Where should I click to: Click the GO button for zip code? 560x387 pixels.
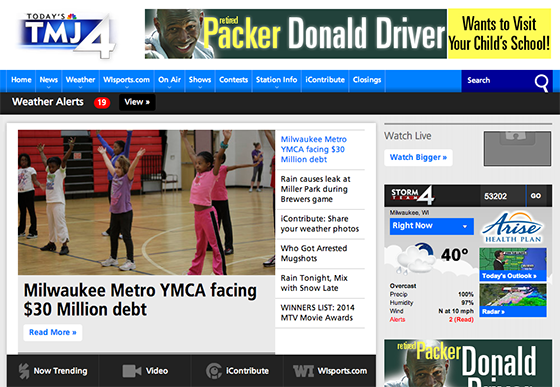[536, 196]
